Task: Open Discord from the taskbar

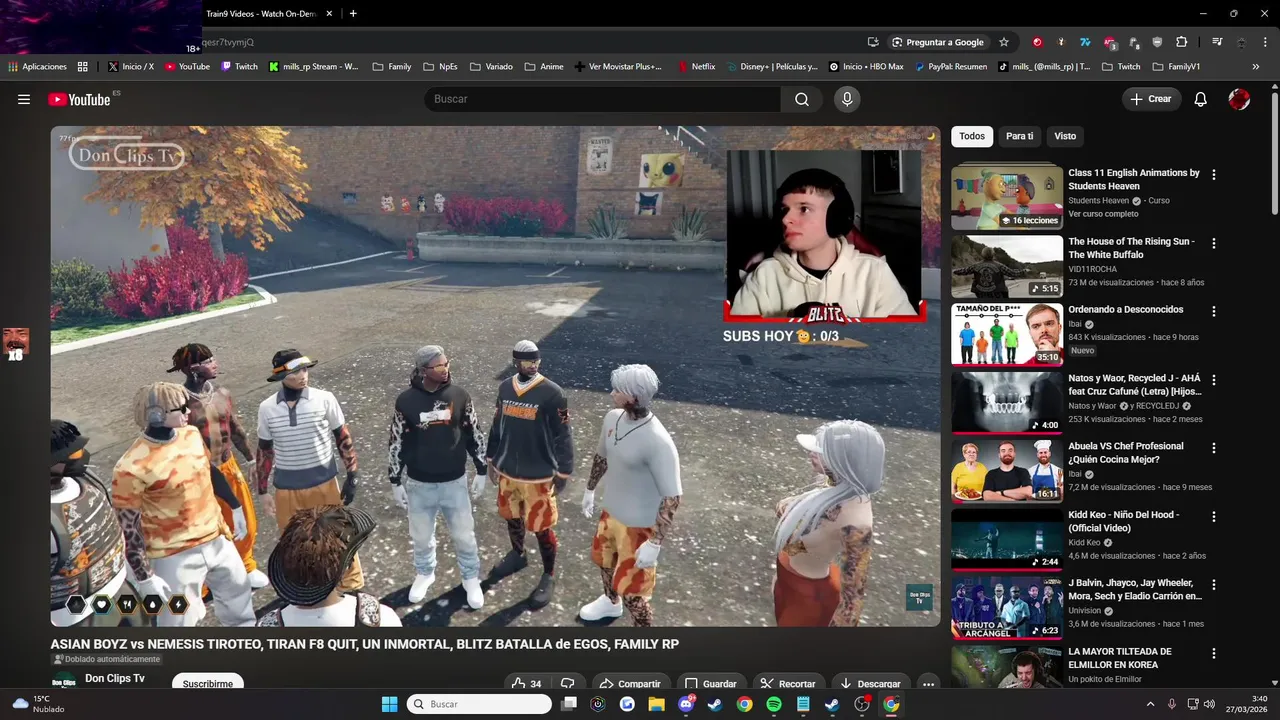Action: coord(686,704)
